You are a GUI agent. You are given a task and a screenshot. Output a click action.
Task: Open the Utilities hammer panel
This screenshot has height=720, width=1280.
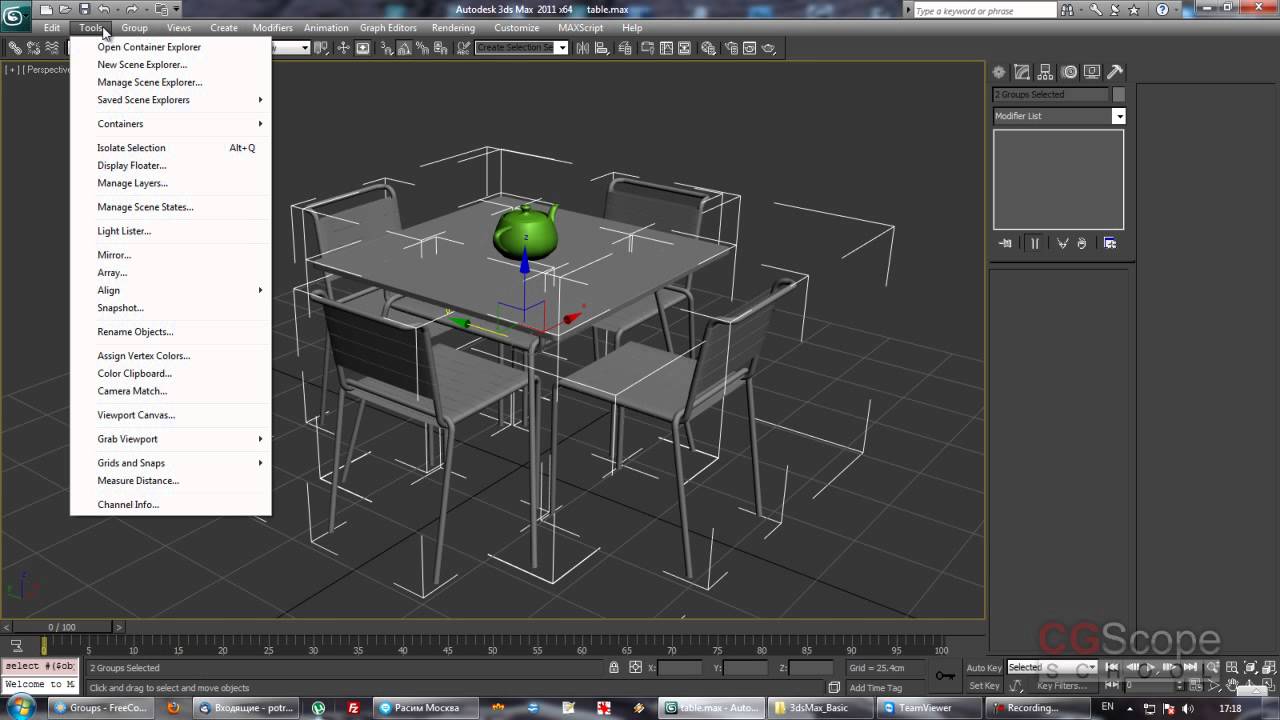(x=1115, y=72)
